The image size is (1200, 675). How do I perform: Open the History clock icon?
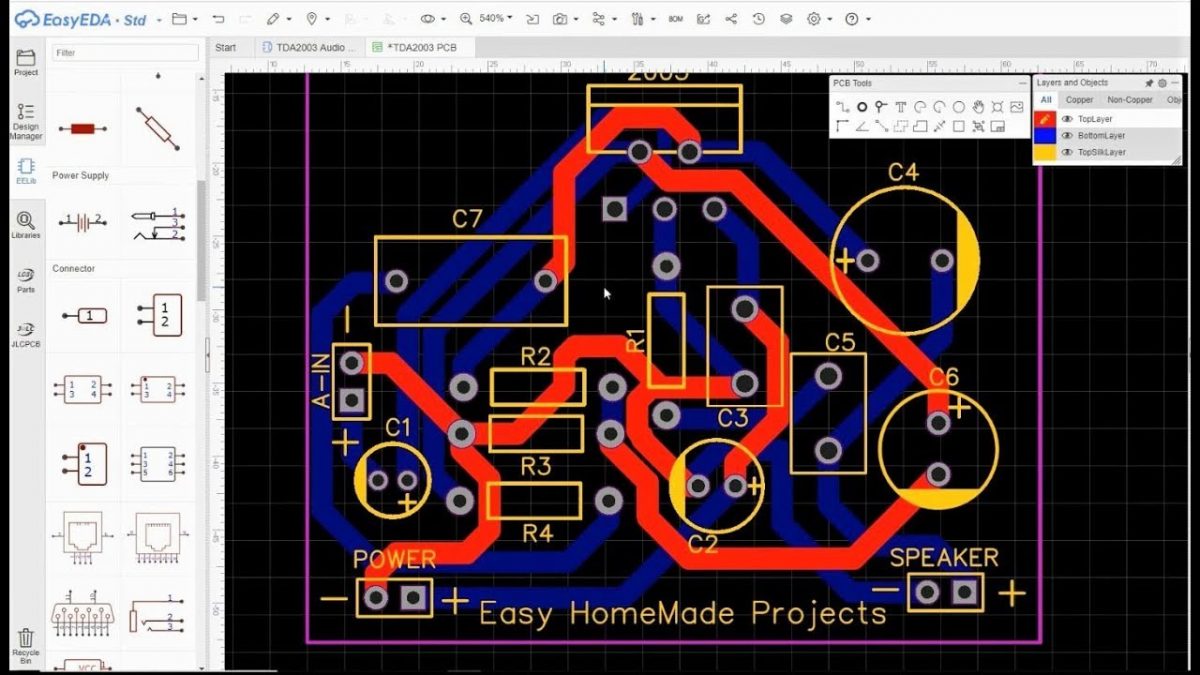[758, 19]
